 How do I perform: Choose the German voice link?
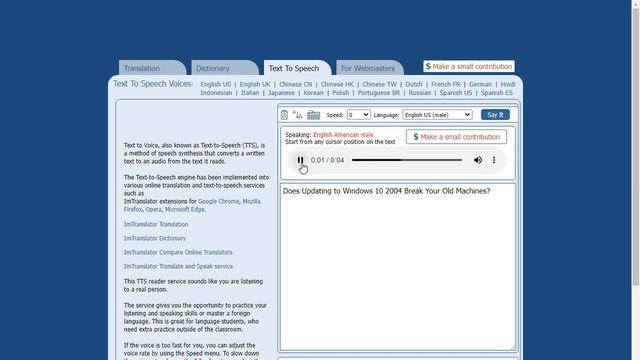click(480, 84)
